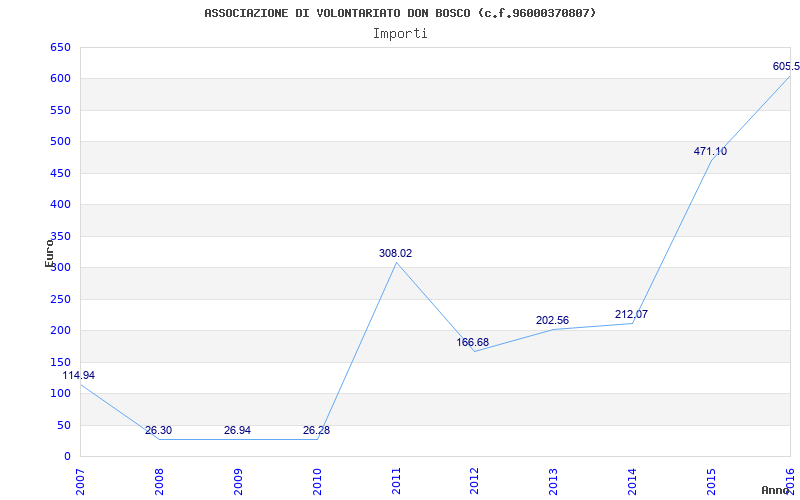Viewport: 800px width, 500px height.
Task: Click the 2016 x-axis label
Action: tap(790, 482)
